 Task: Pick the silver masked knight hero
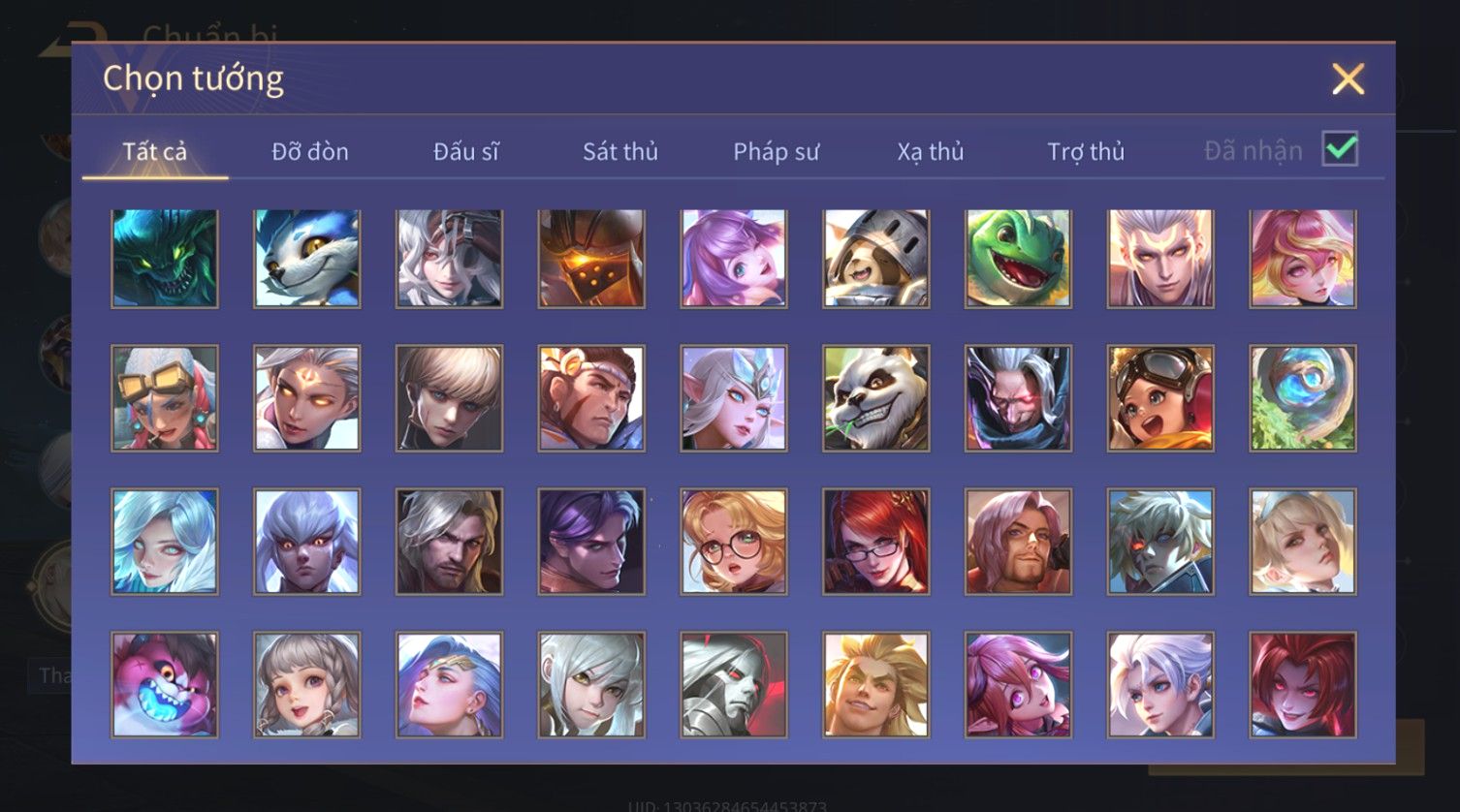[x=734, y=685]
